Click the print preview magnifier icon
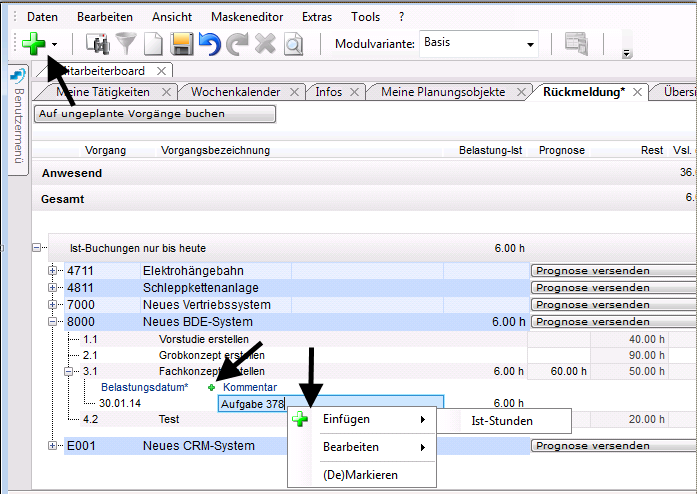697x494 pixels. (293, 44)
